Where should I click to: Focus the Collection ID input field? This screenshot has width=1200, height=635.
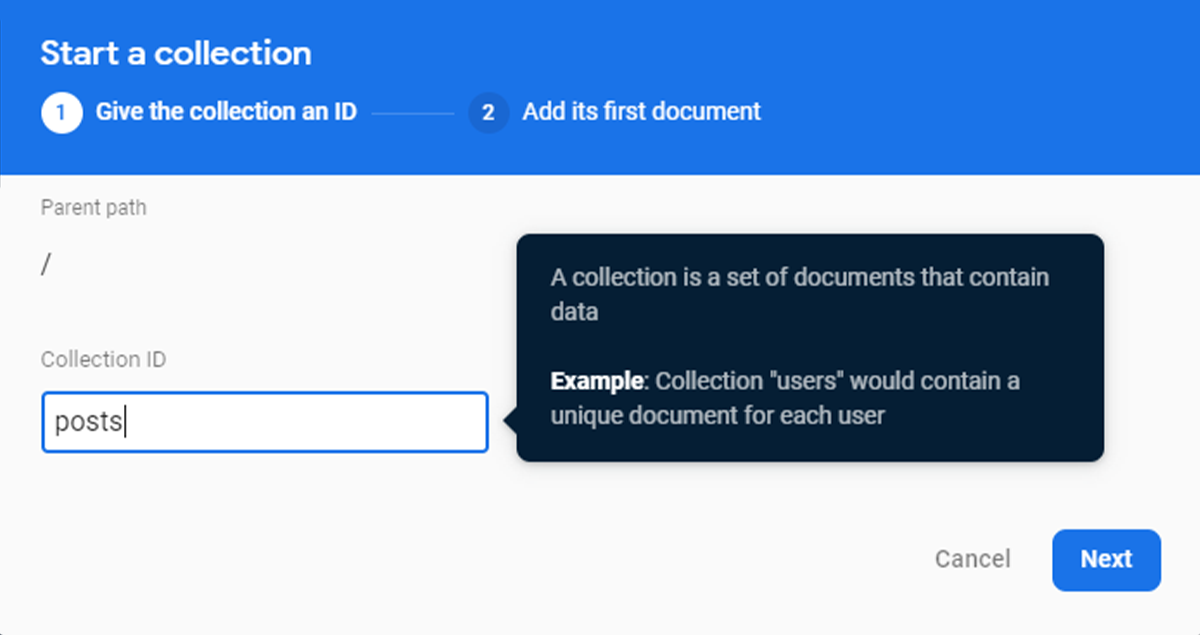tap(300, 422)
